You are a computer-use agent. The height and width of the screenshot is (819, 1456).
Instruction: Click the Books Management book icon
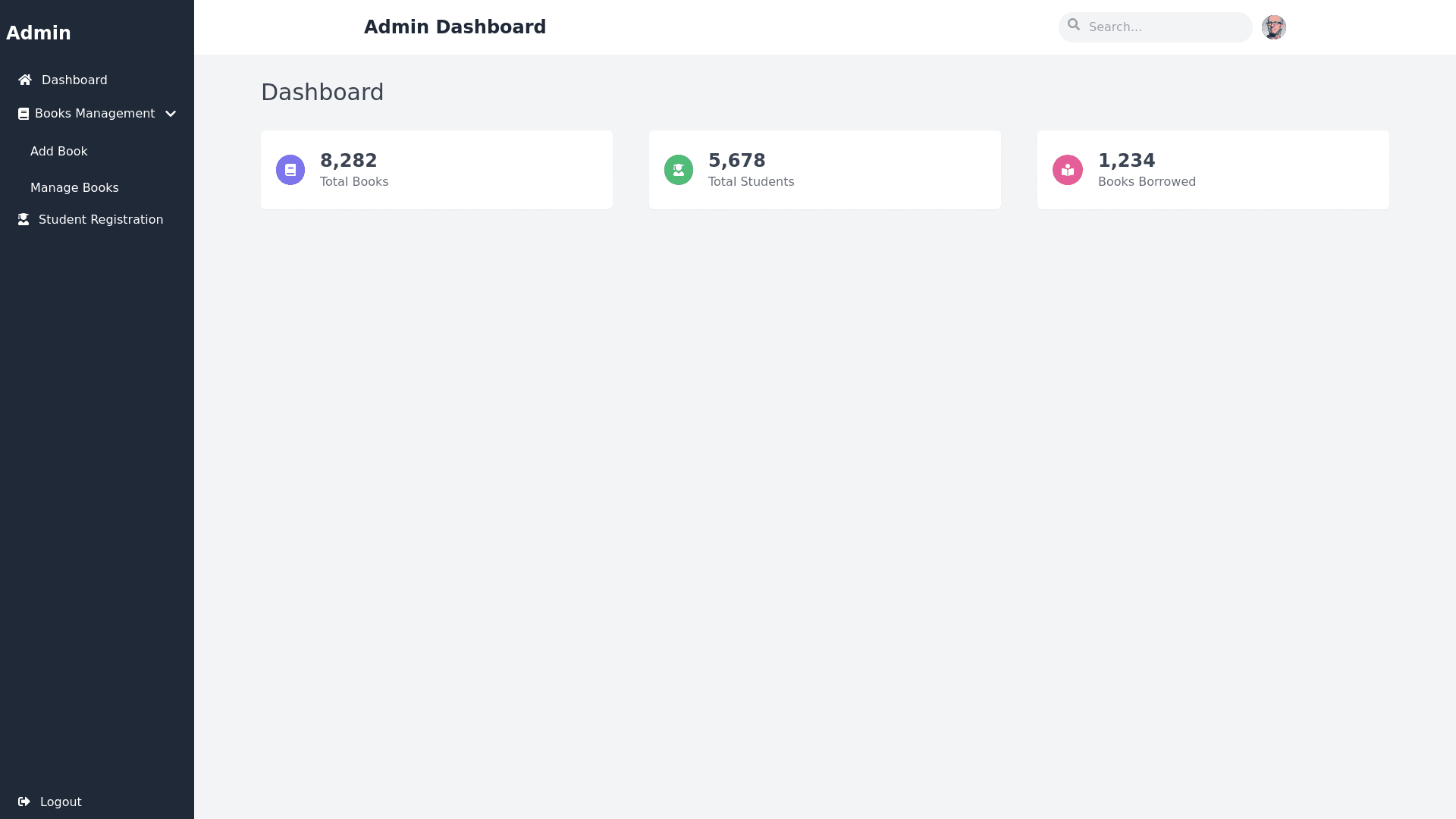22,113
